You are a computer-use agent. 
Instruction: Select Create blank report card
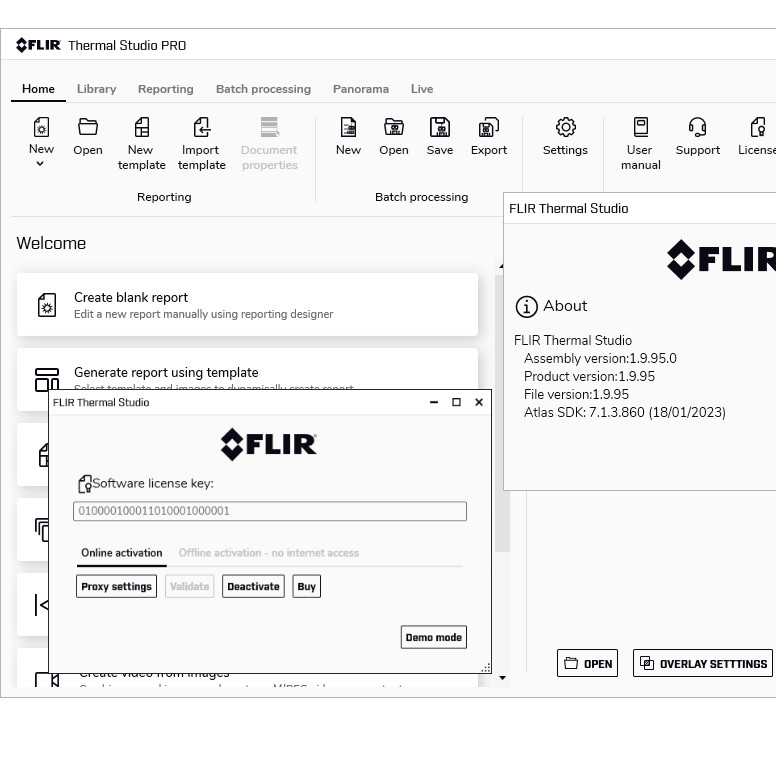[x=247, y=304]
